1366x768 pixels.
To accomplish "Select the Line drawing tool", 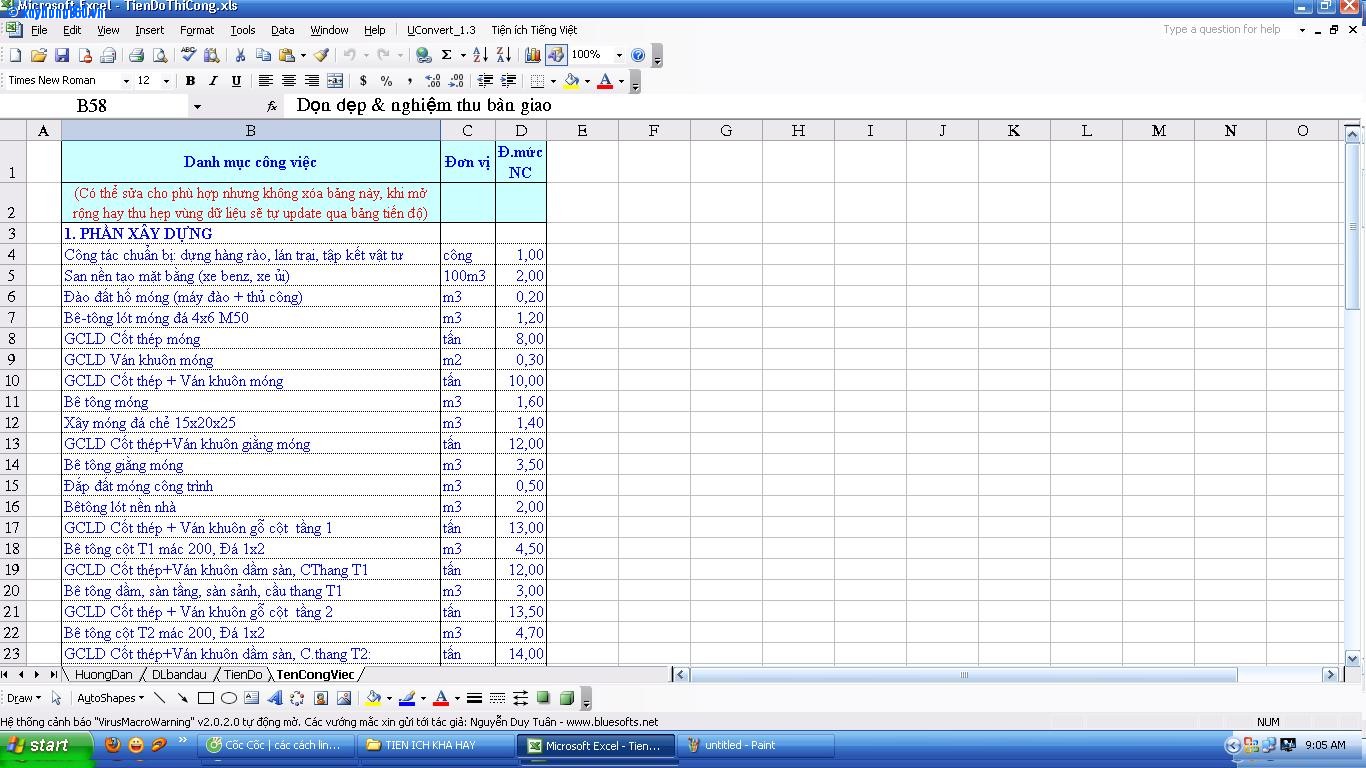I will pyautogui.click(x=159, y=698).
